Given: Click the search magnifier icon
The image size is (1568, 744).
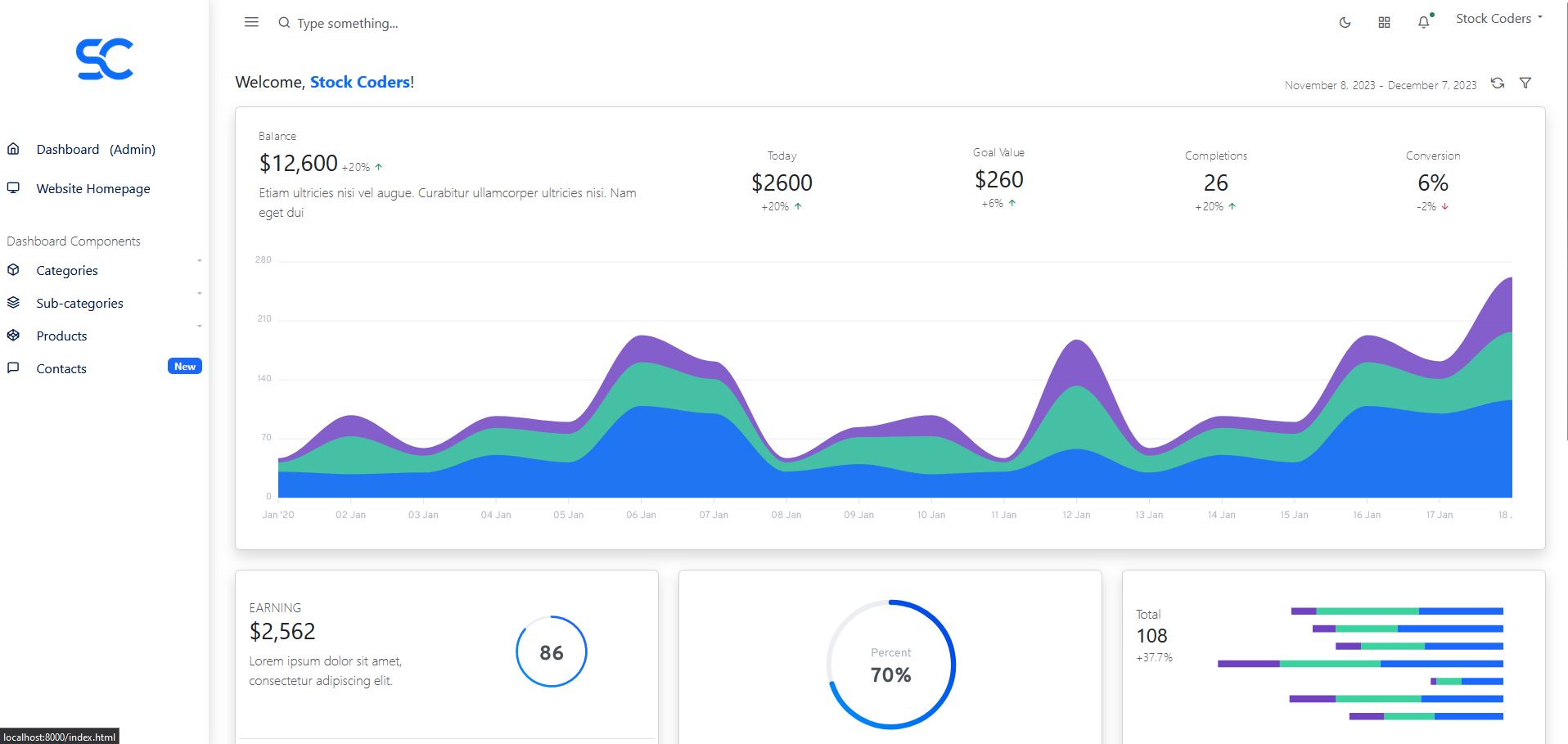Looking at the screenshot, I should coord(284,22).
